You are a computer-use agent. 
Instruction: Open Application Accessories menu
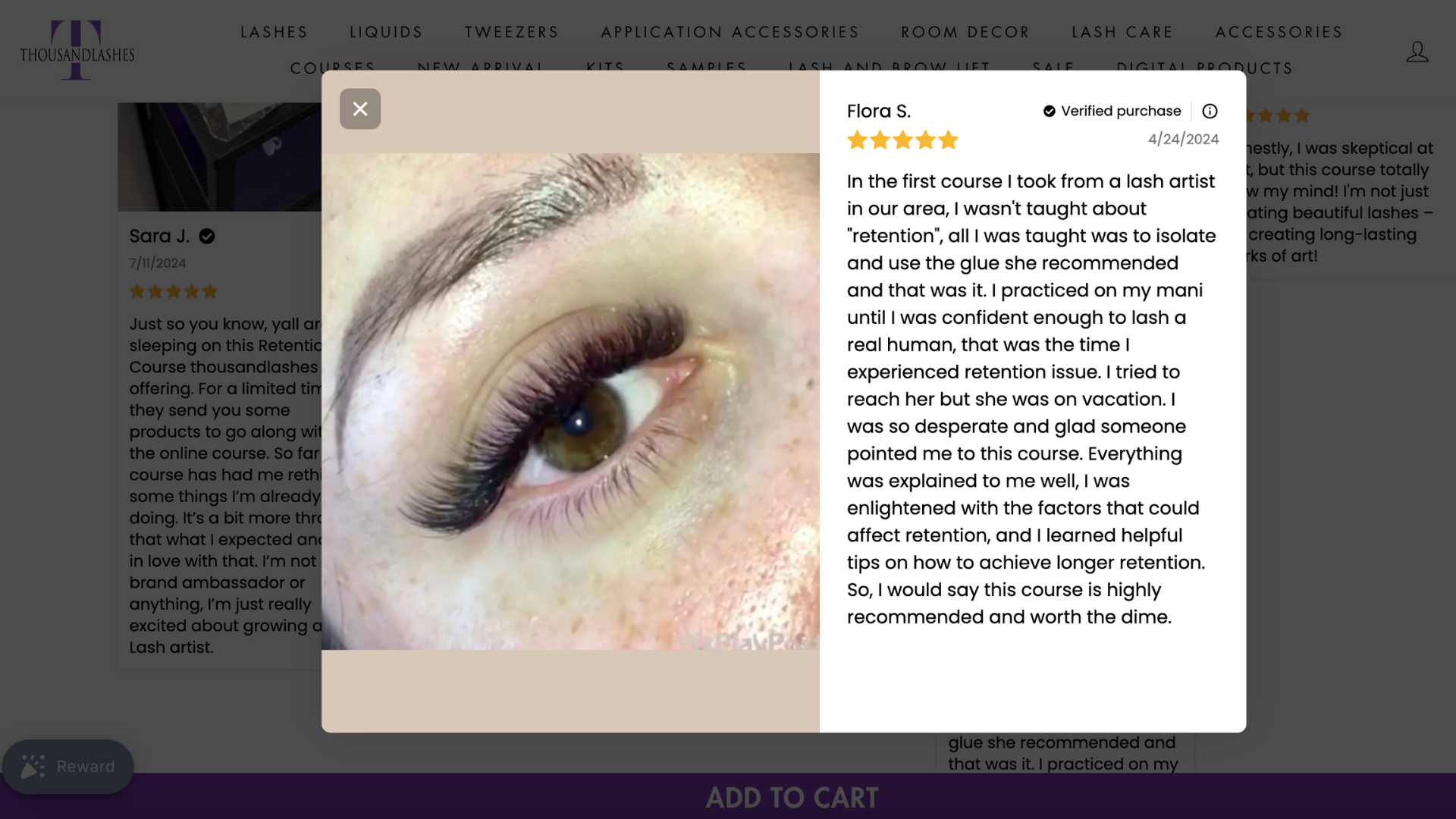pos(730,32)
